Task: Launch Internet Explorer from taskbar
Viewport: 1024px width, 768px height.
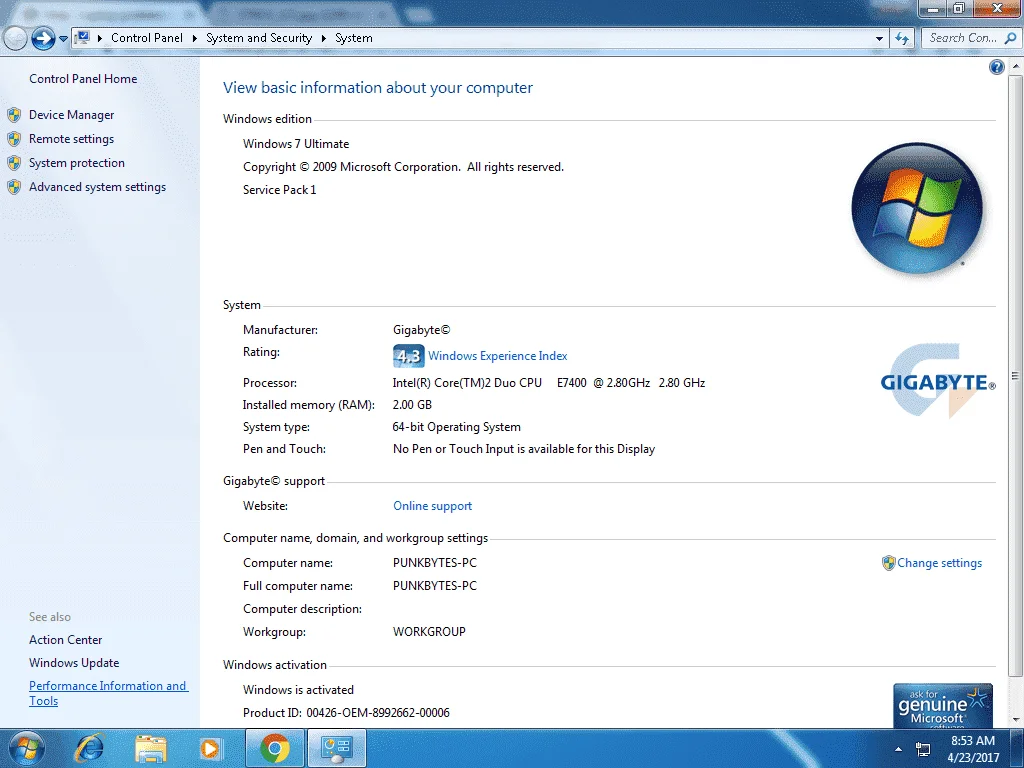Action: [89, 748]
